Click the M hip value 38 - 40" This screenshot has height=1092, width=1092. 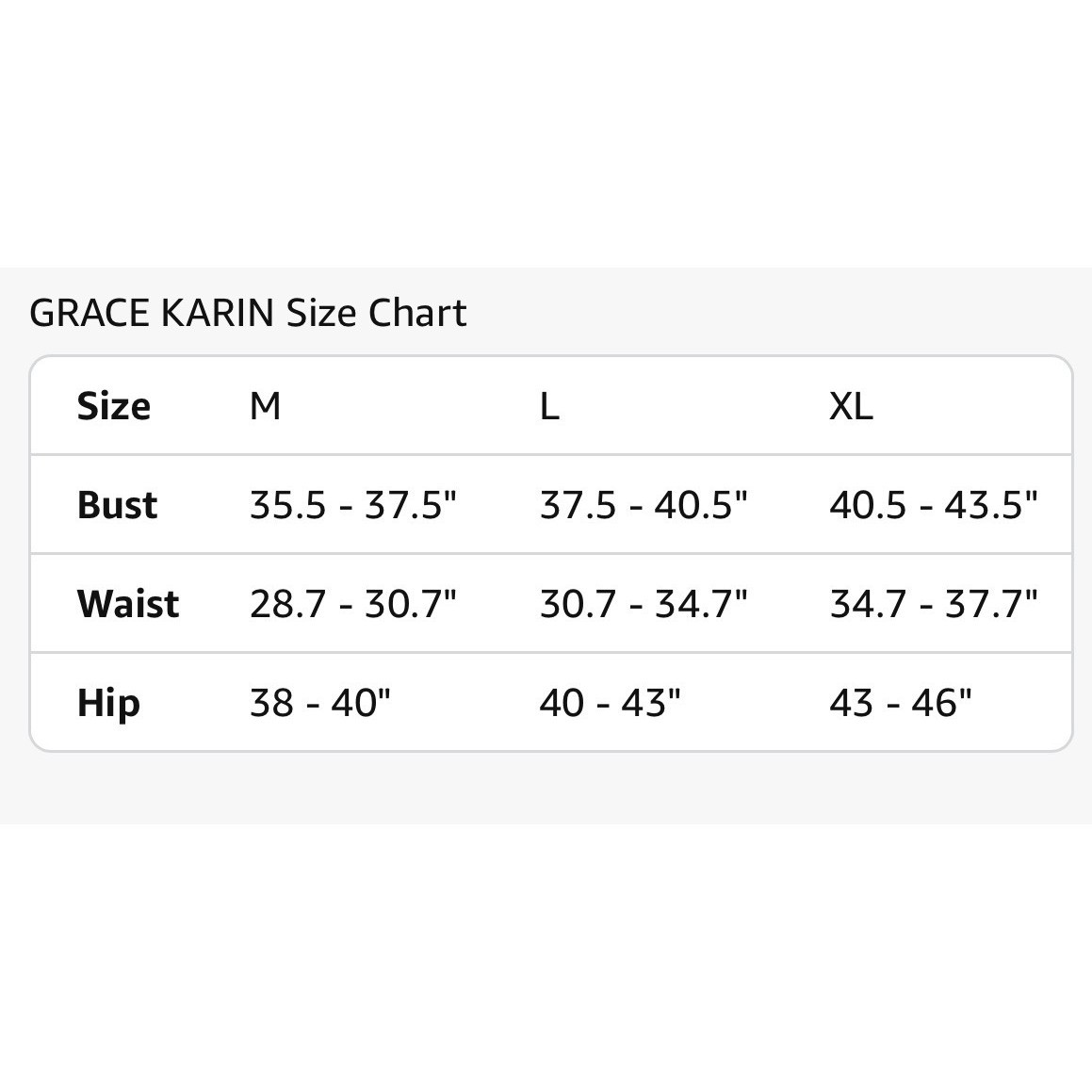pos(320,703)
